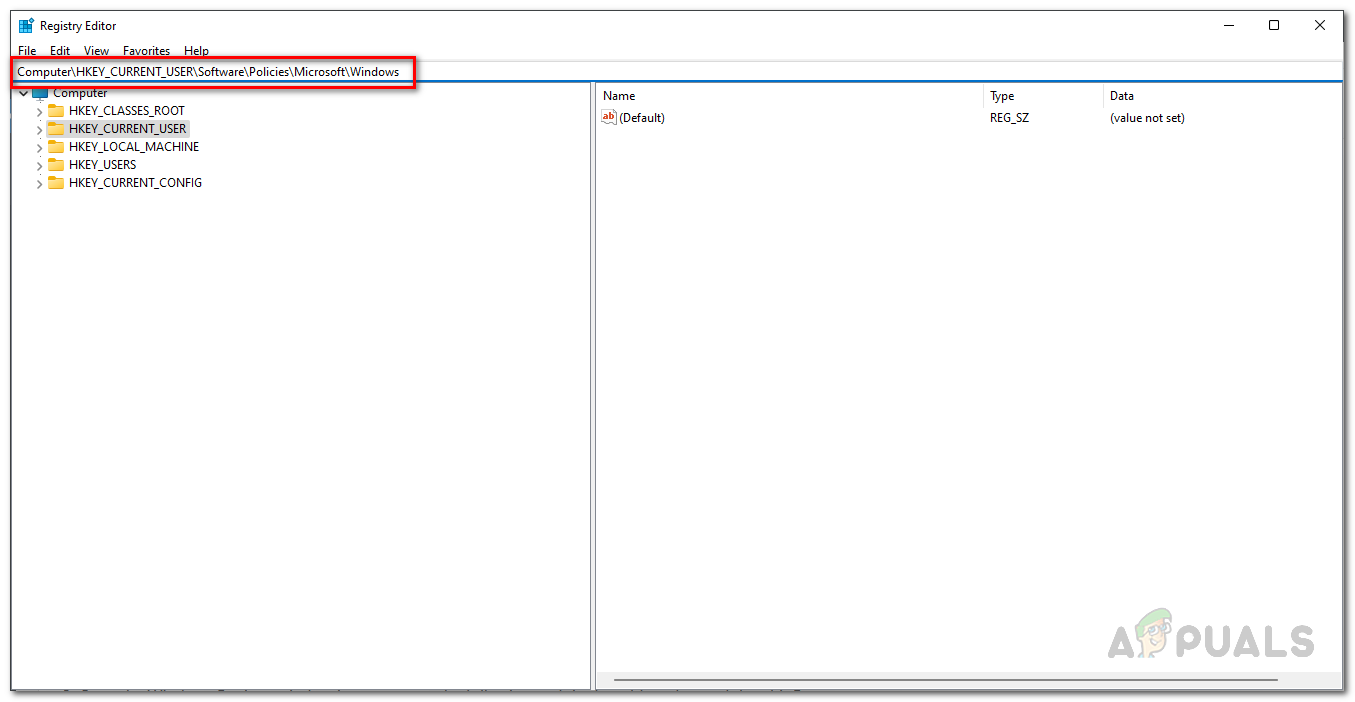Click the HKEY_CURRENT_USER folder icon

click(56, 129)
